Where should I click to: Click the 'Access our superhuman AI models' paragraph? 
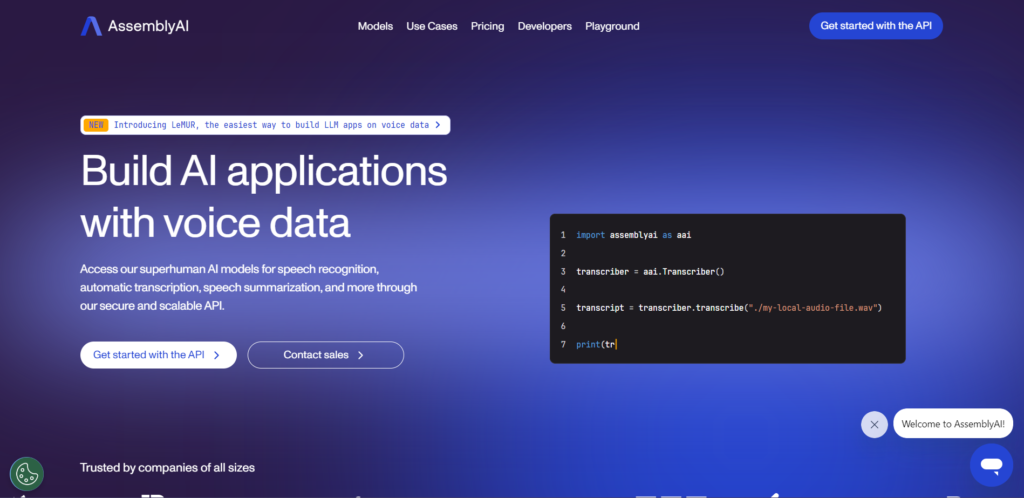tap(248, 287)
